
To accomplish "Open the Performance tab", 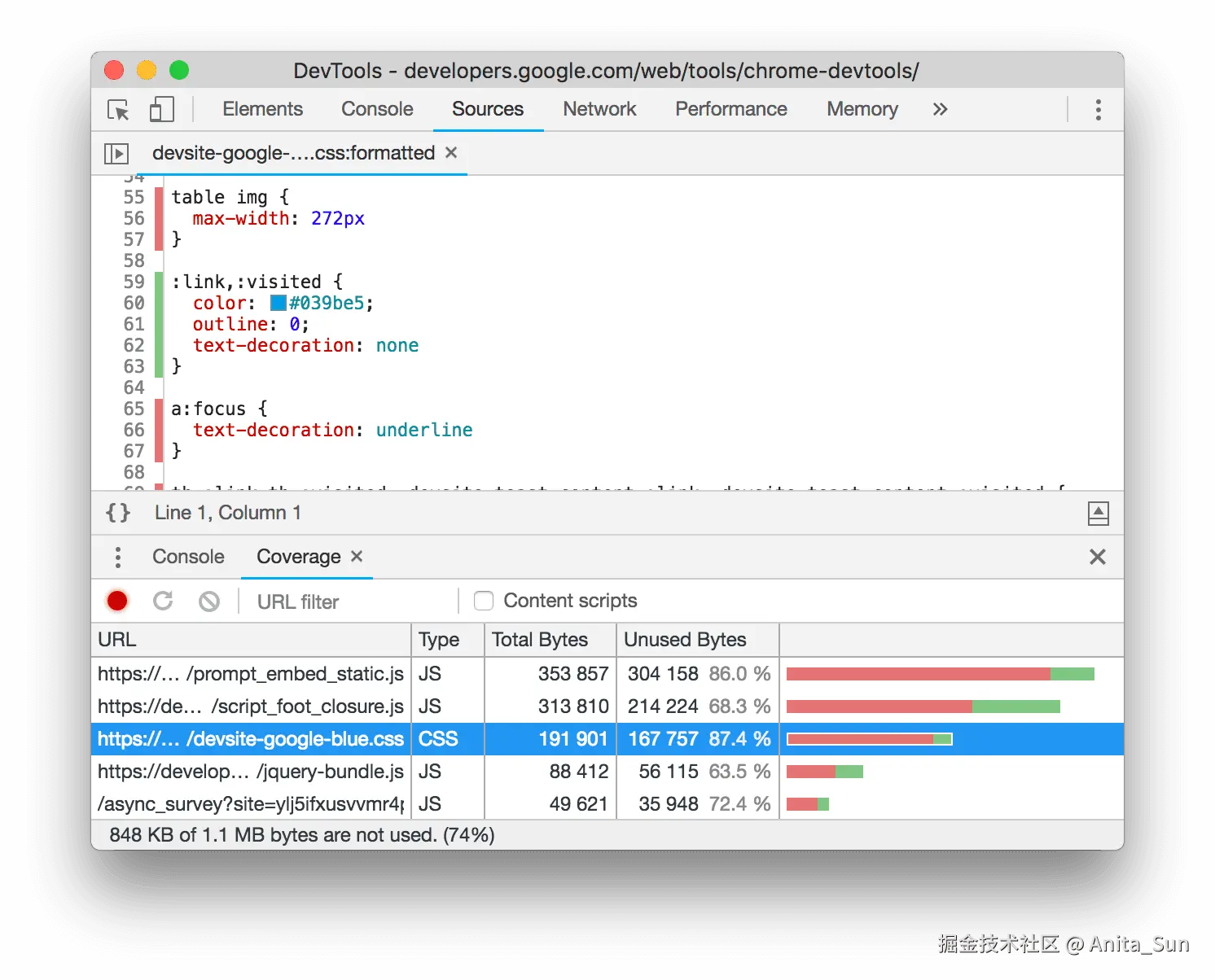I will point(730,109).
